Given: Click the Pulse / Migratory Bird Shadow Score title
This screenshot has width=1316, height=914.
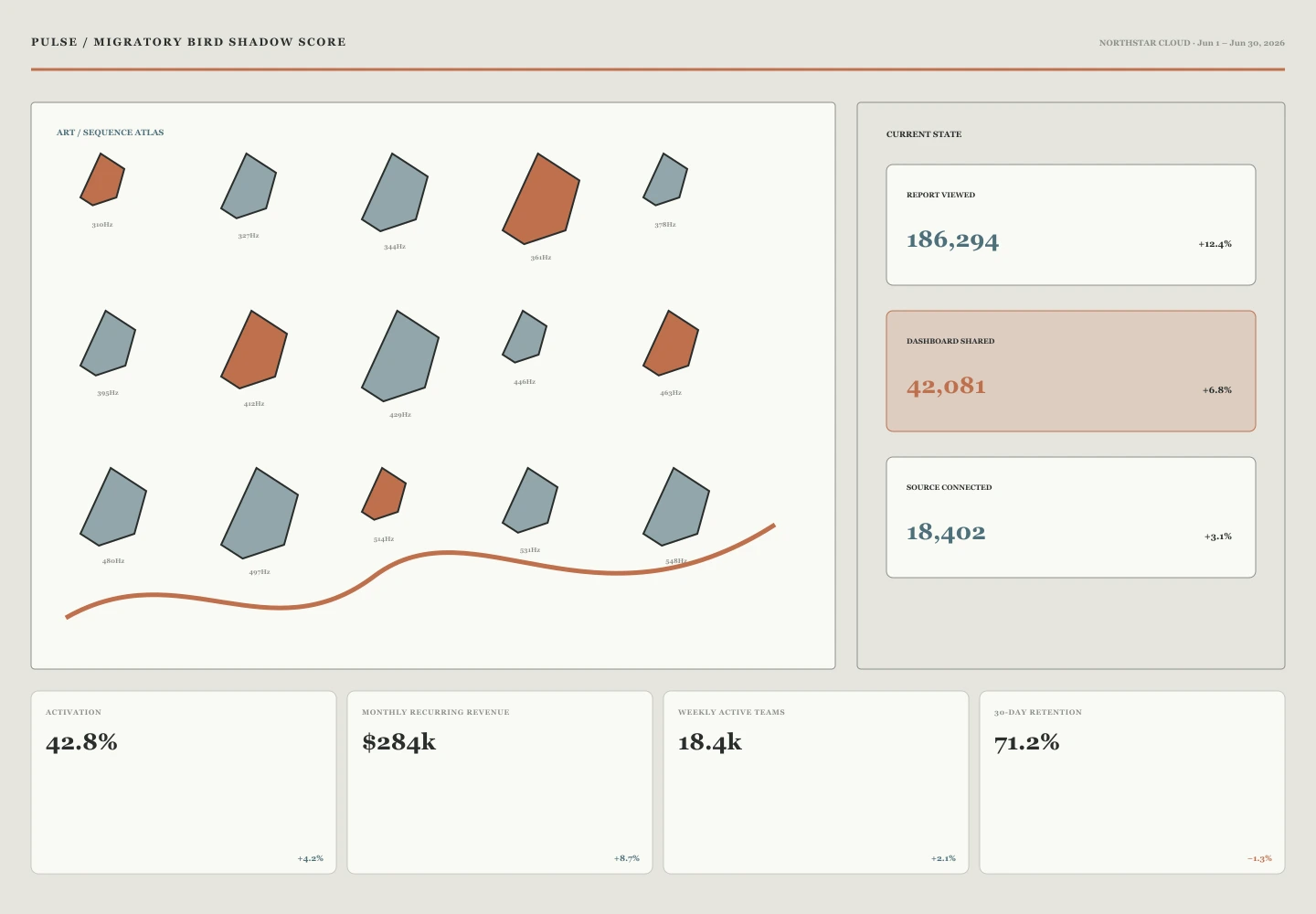Looking at the screenshot, I should [x=188, y=42].
